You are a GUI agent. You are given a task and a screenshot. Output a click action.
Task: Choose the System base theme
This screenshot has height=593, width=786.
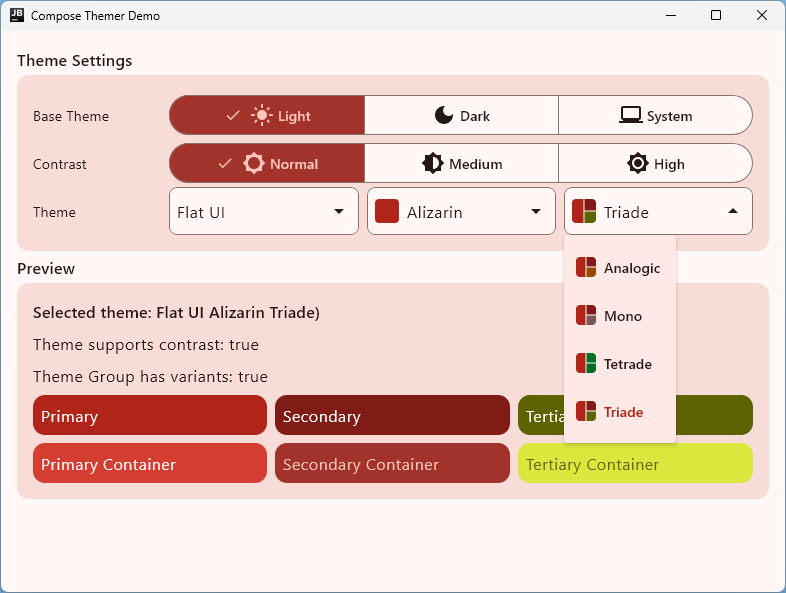[655, 115]
